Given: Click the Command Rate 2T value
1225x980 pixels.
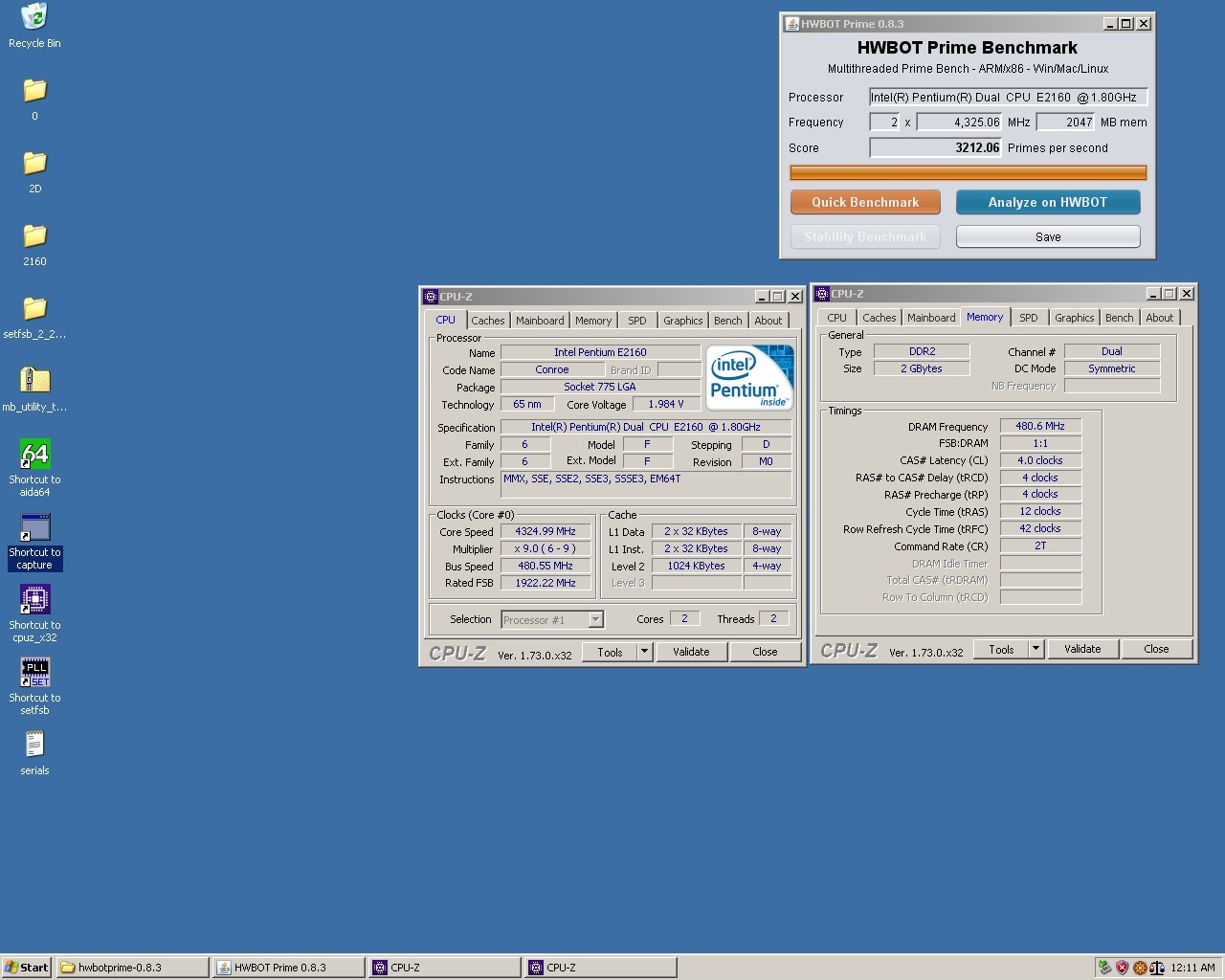Looking at the screenshot, I should point(1040,546).
